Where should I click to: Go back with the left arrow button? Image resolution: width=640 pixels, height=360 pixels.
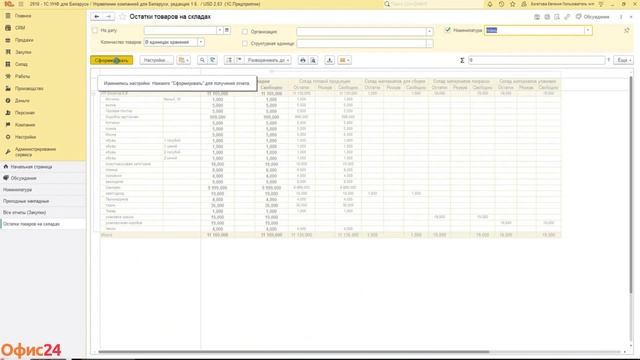[97, 17]
